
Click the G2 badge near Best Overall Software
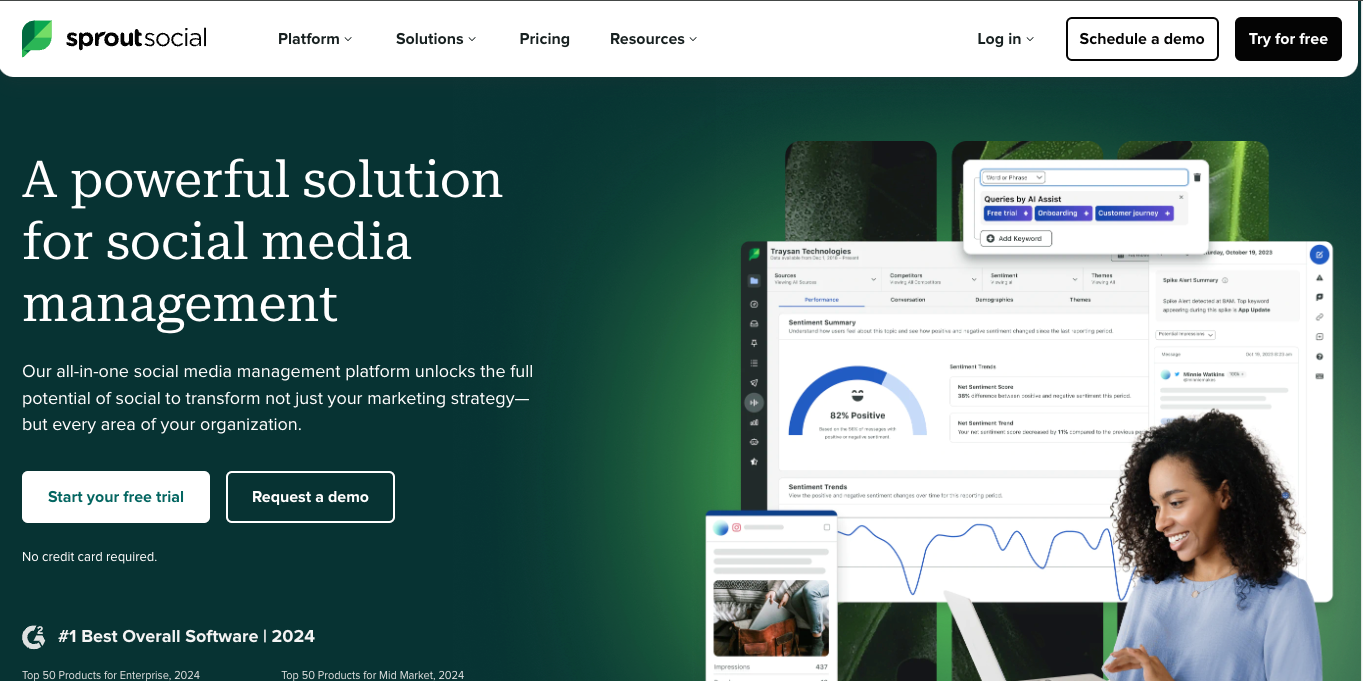pos(33,636)
